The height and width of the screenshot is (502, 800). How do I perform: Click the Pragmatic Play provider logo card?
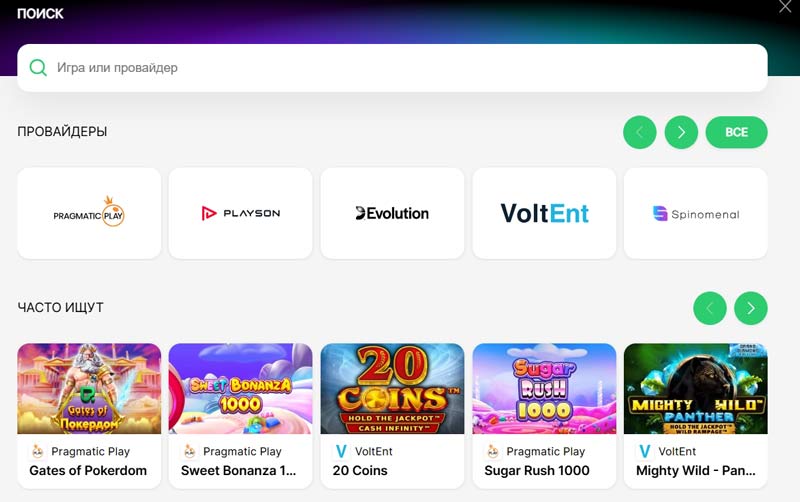point(89,213)
